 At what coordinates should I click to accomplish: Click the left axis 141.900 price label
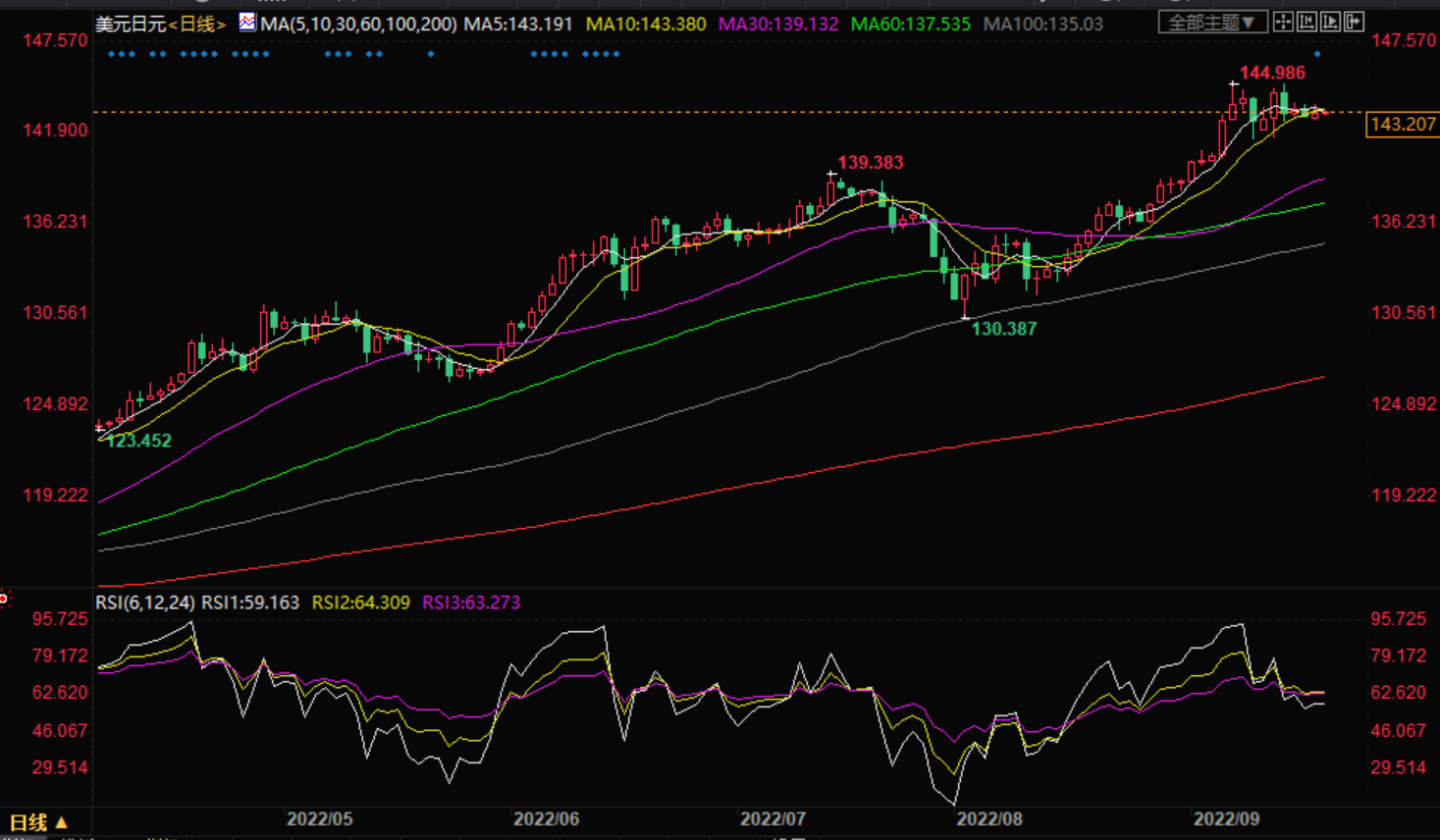click(55, 131)
